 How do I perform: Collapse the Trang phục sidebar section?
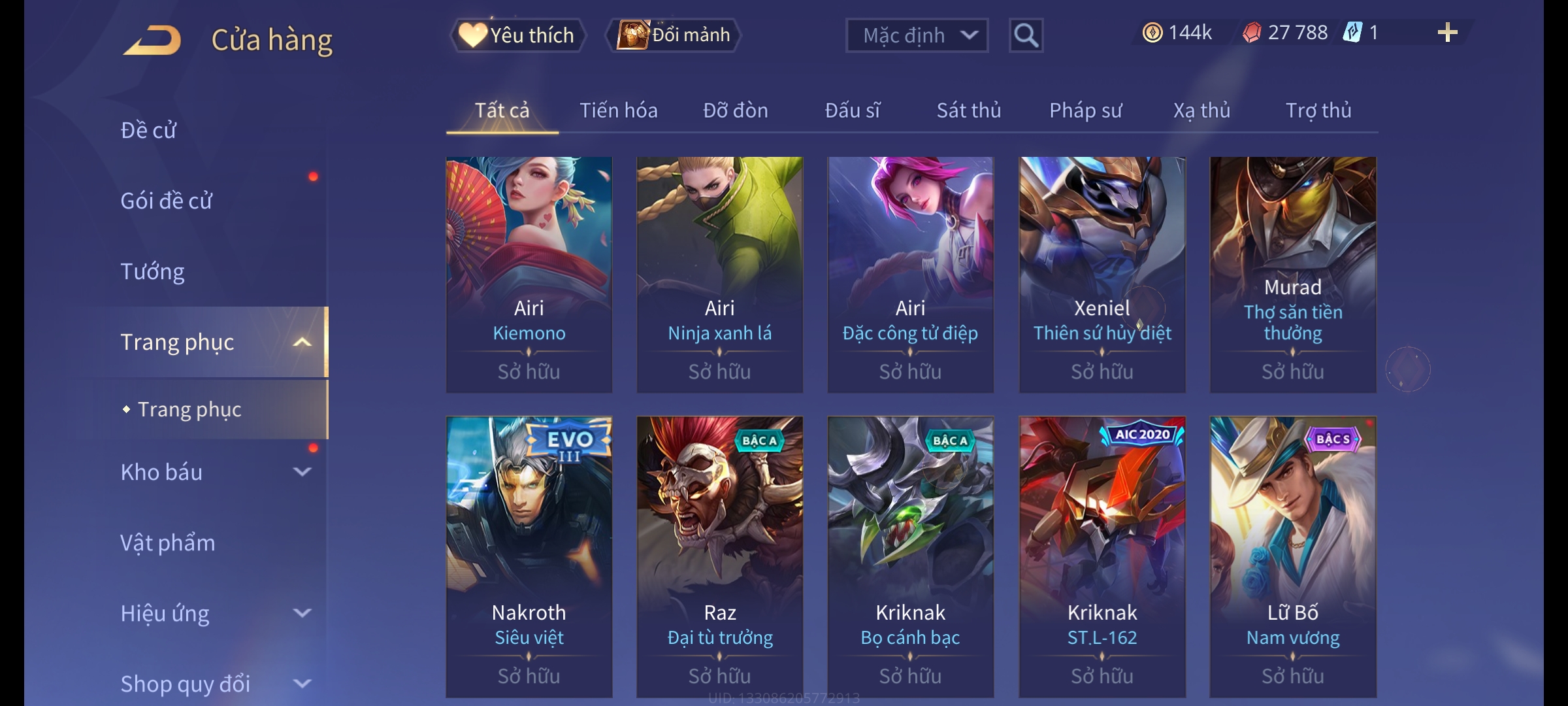click(302, 342)
